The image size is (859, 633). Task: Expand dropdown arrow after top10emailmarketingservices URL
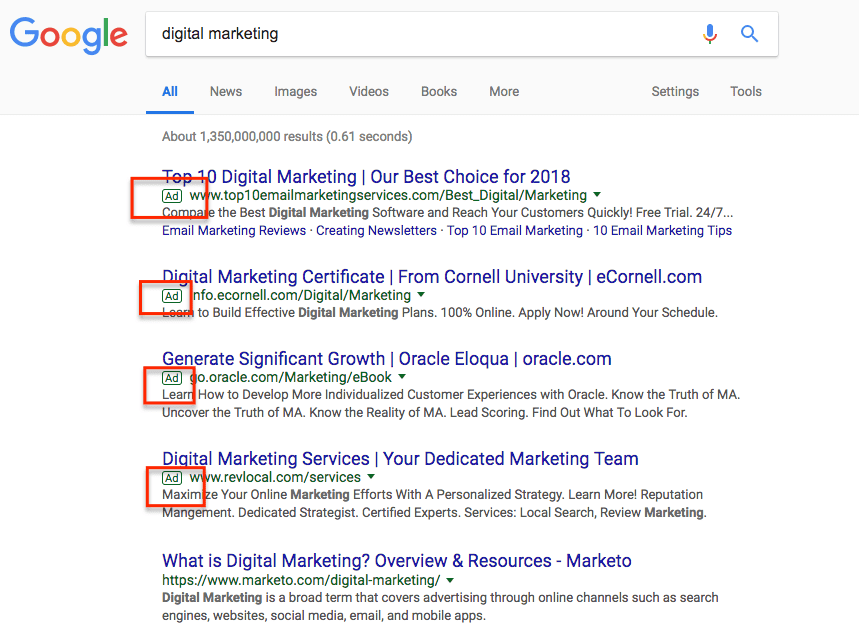(x=597, y=195)
